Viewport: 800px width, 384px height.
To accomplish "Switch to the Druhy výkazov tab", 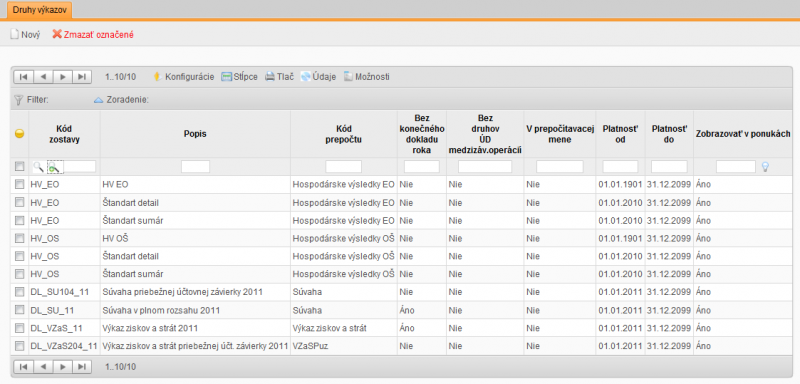I will (36, 9).
